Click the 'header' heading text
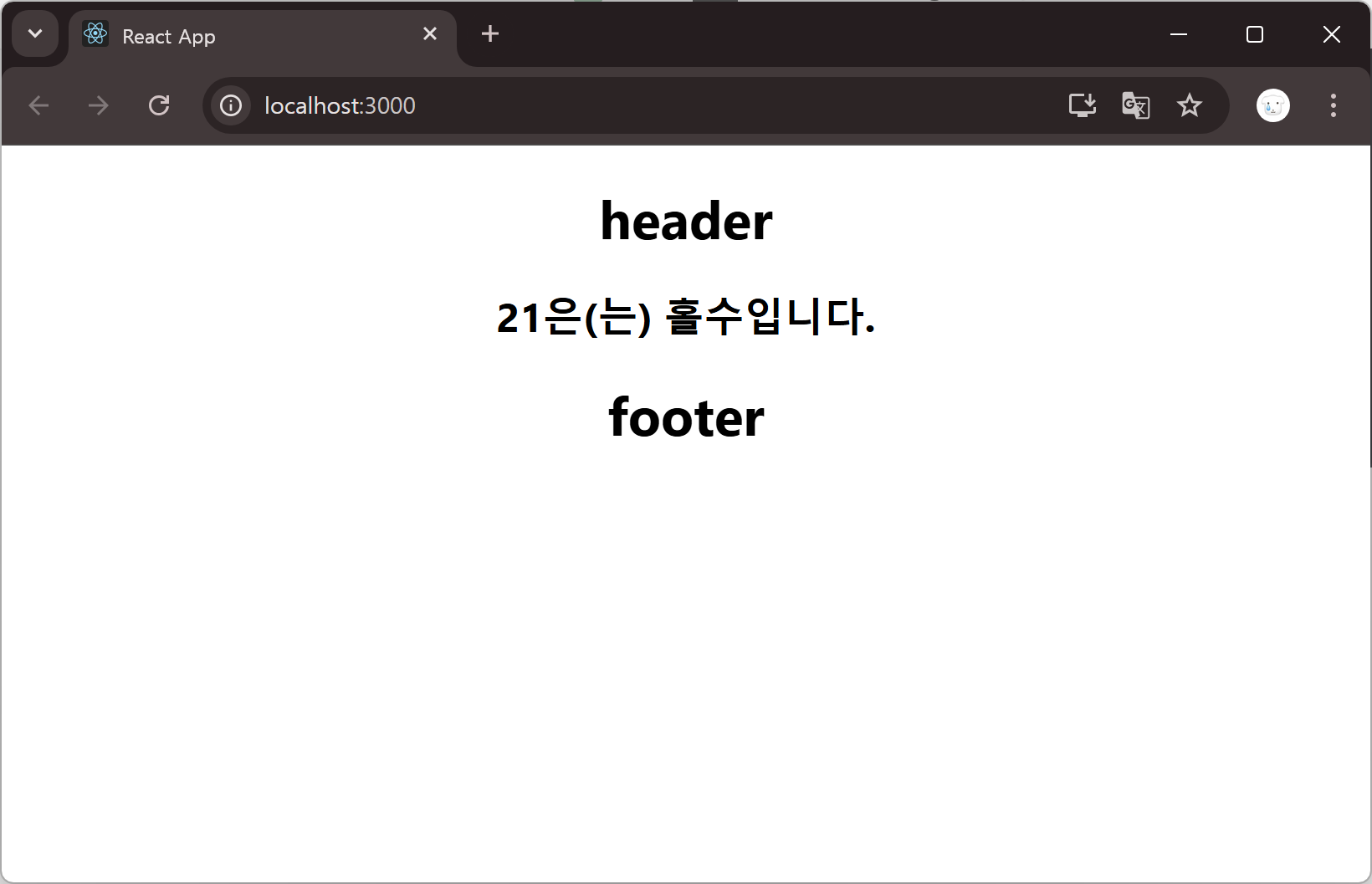This screenshot has width=1372, height=884. point(686,222)
